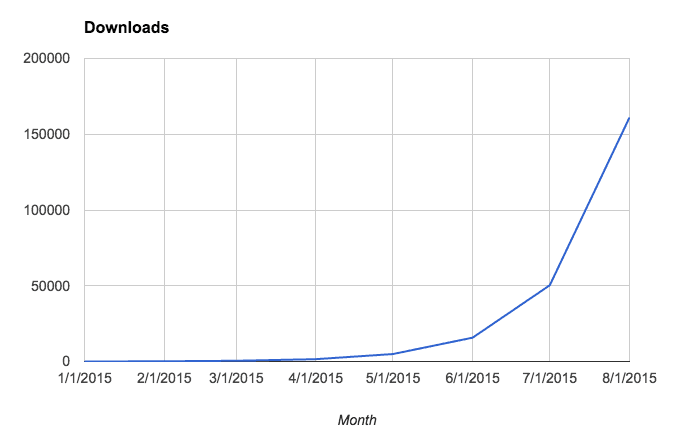The height and width of the screenshot is (446, 695).
Task: Select the 8/1/2015 x-axis label
Action: point(627,379)
